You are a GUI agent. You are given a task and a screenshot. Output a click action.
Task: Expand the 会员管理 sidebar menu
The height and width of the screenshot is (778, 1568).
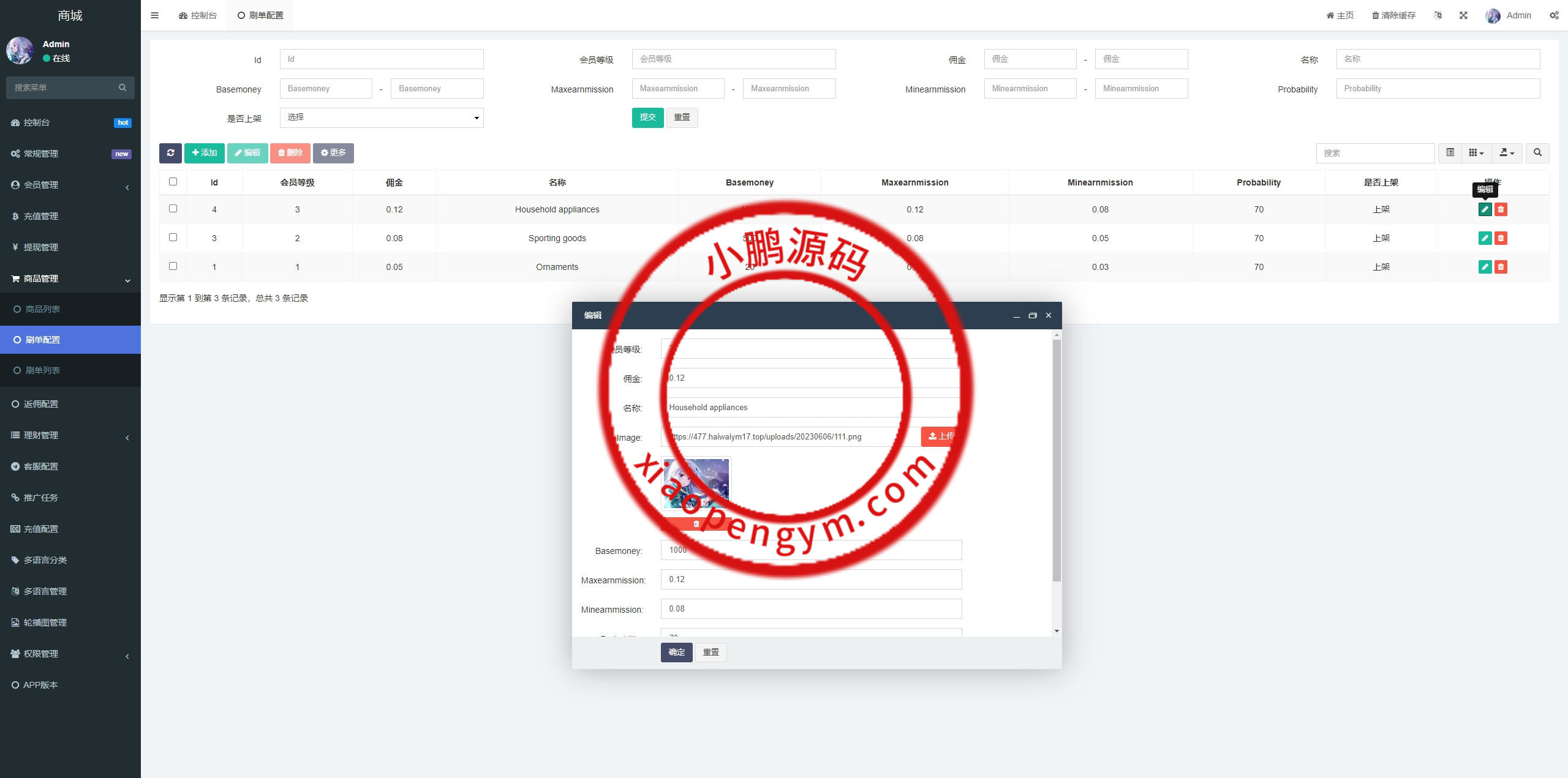(x=70, y=185)
